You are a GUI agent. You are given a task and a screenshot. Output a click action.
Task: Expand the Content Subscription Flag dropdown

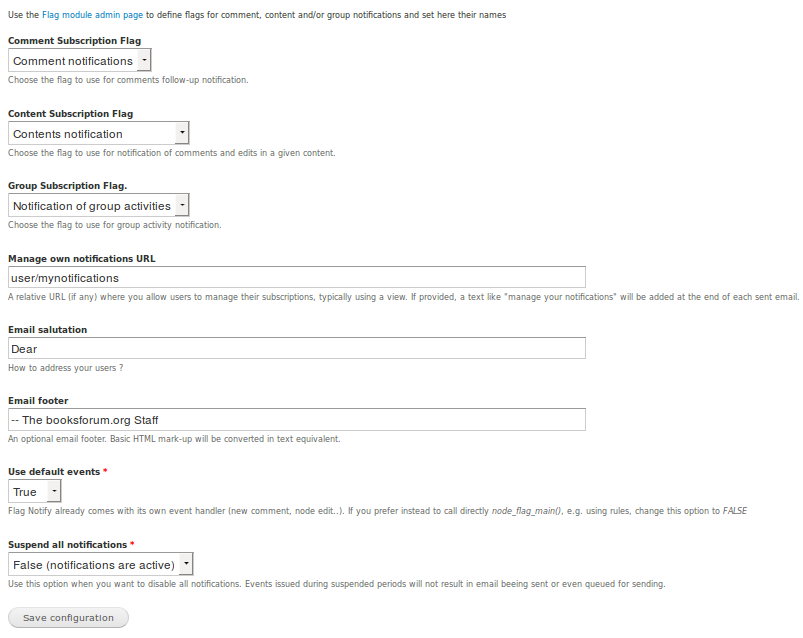pyautogui.click(x=98, y=133)
